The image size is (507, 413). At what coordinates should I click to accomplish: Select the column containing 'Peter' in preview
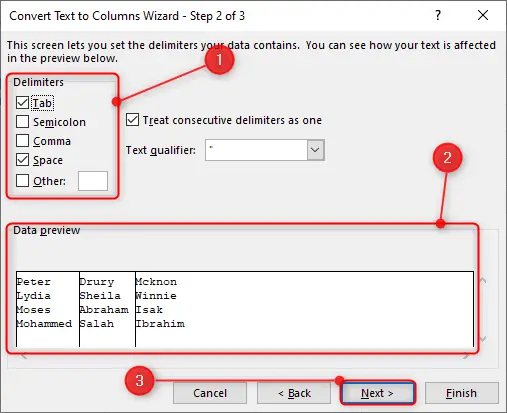(x=48, y=309)
